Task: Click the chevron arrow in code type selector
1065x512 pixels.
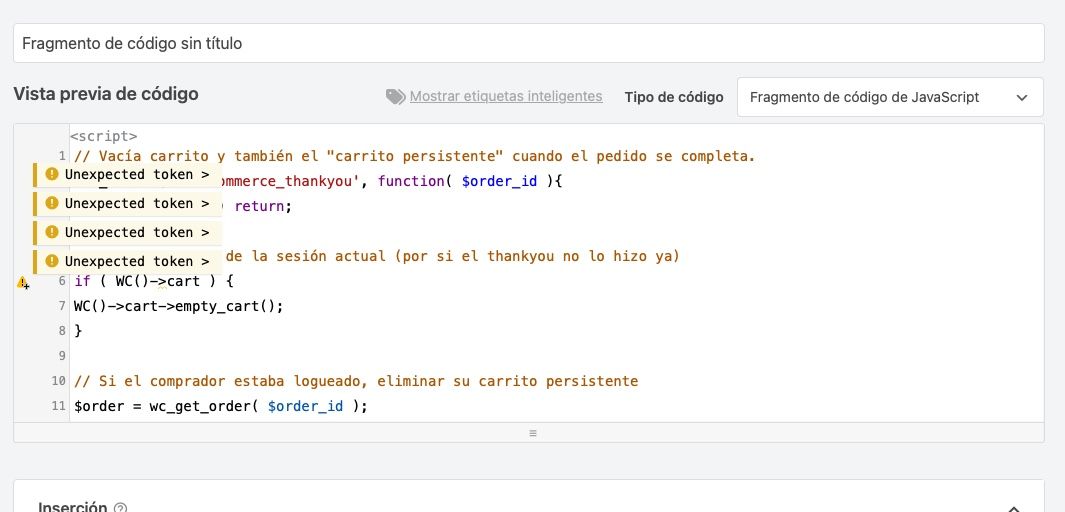Action: (1021, 97)
